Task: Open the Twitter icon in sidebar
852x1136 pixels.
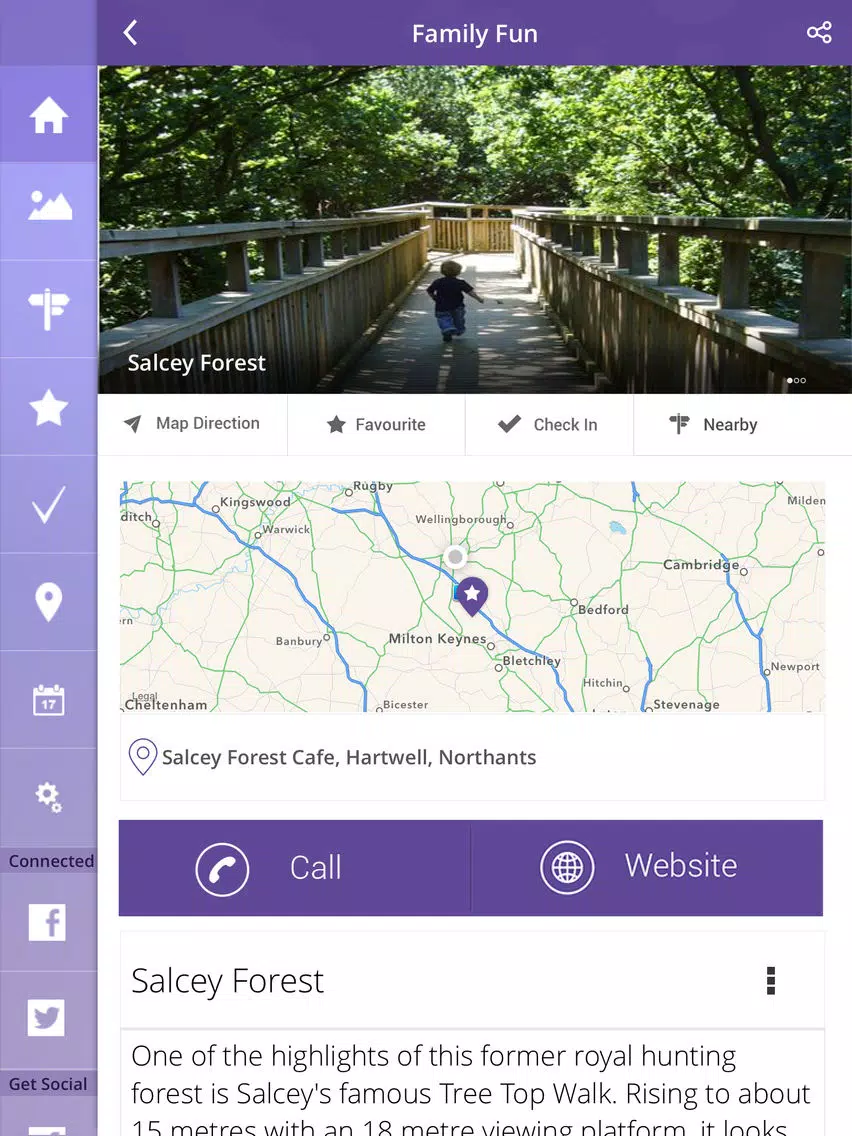Action: pyautogui.click(x=46, y=1018)
